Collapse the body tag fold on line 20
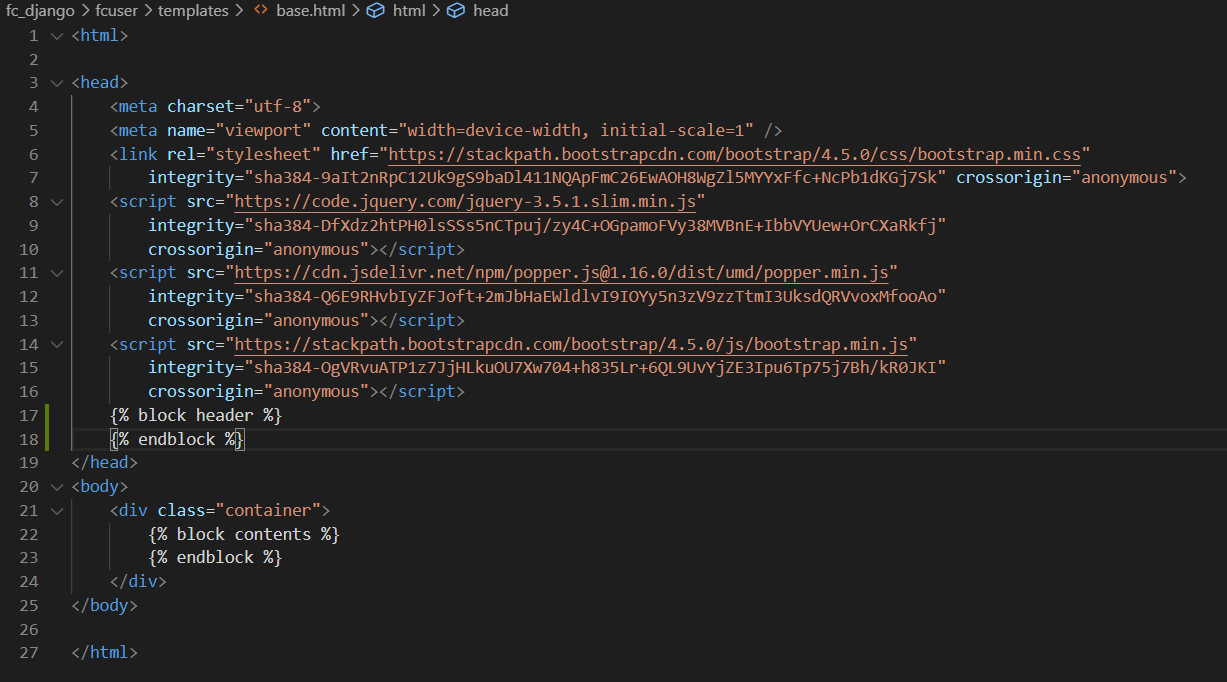This screenshot has height=682, width=1227. tap(56, 487)
